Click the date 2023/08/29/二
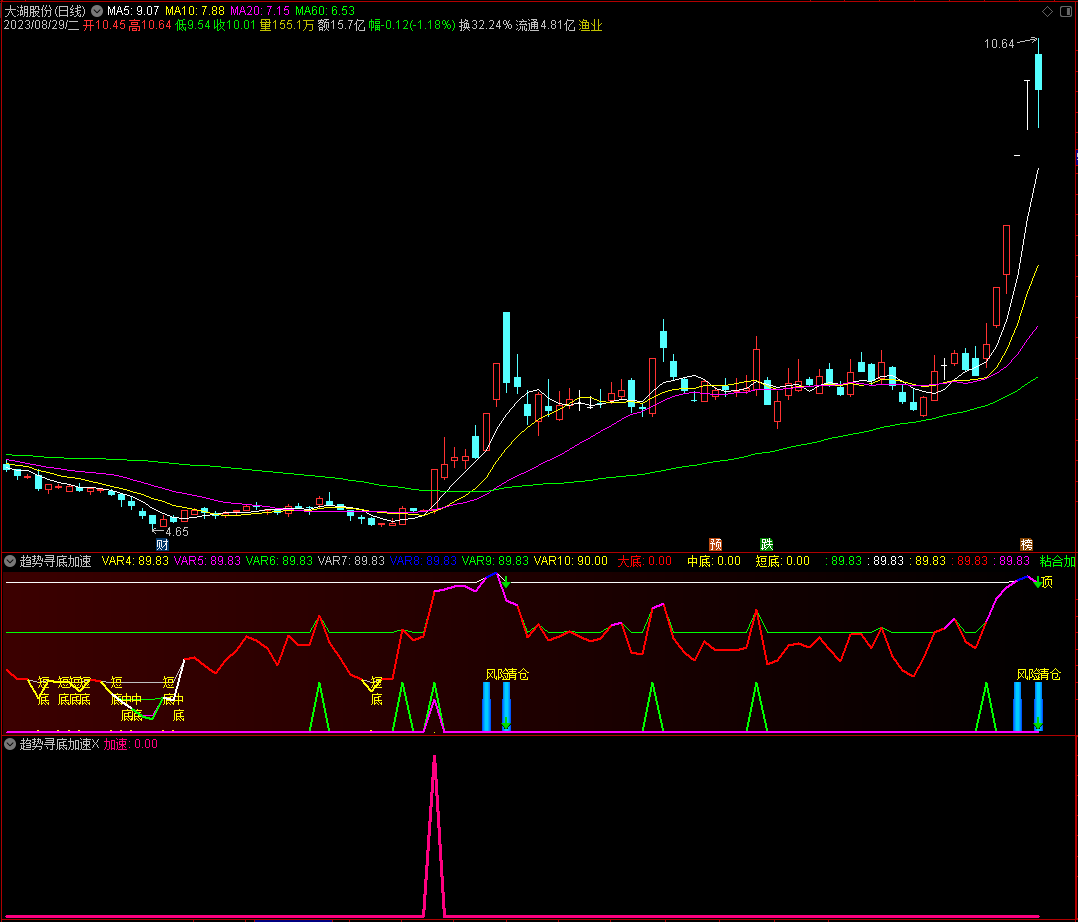This screenshot has width=1078, height=922. pos(41,25)
